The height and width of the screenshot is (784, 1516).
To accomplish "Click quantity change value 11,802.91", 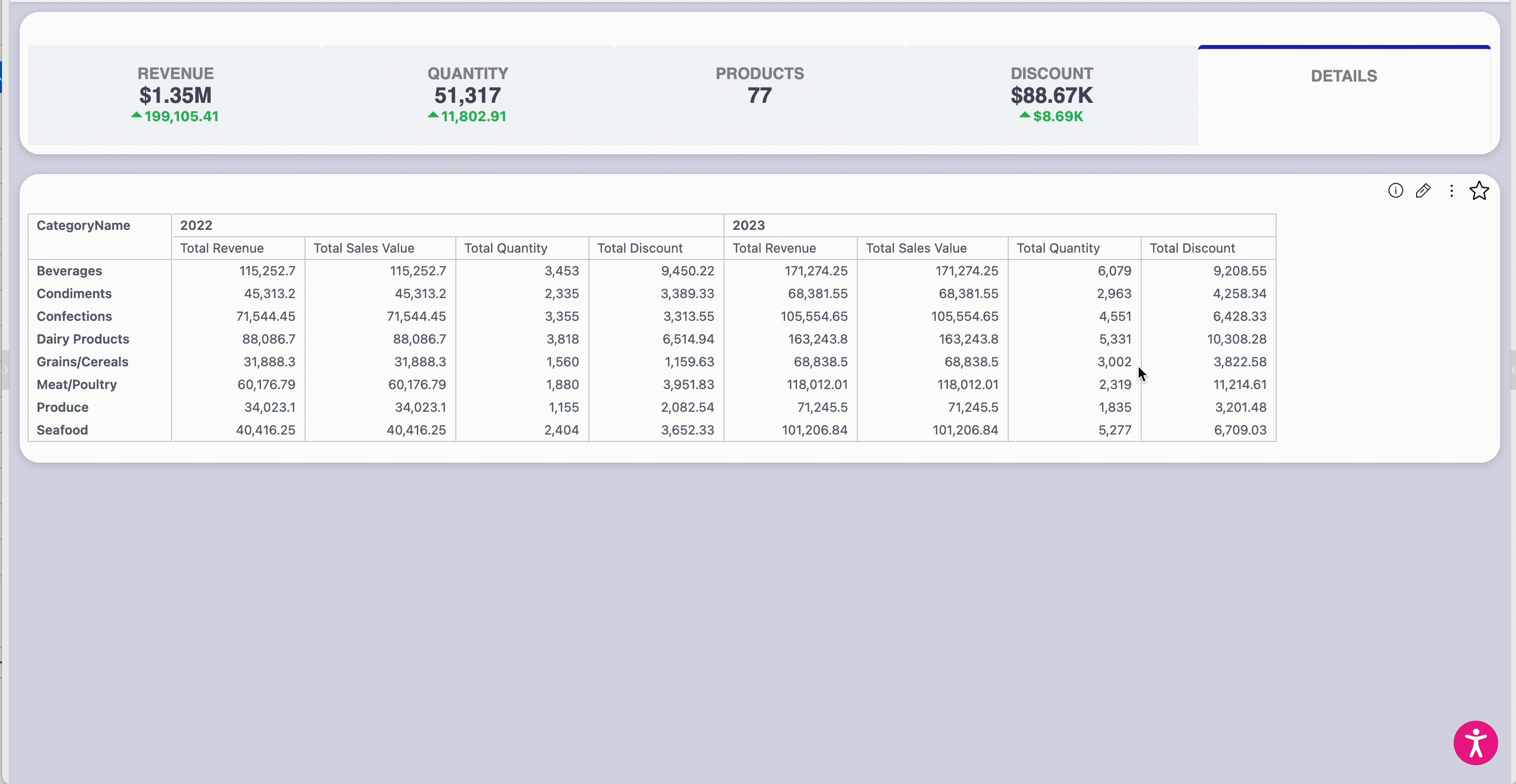I will [473, 117].
